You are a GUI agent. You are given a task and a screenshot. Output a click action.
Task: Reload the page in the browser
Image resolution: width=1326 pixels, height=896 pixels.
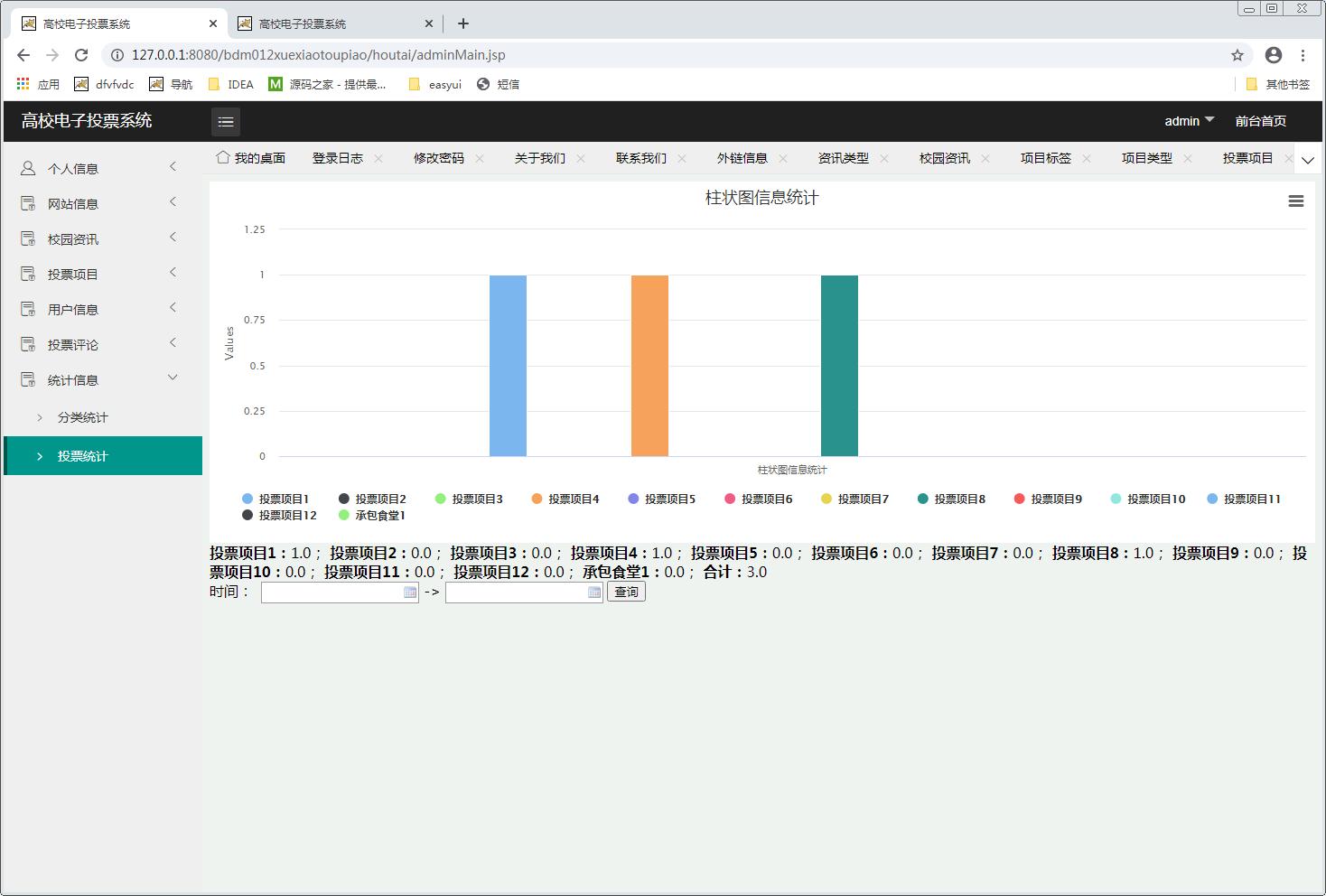tap(81, 55)
